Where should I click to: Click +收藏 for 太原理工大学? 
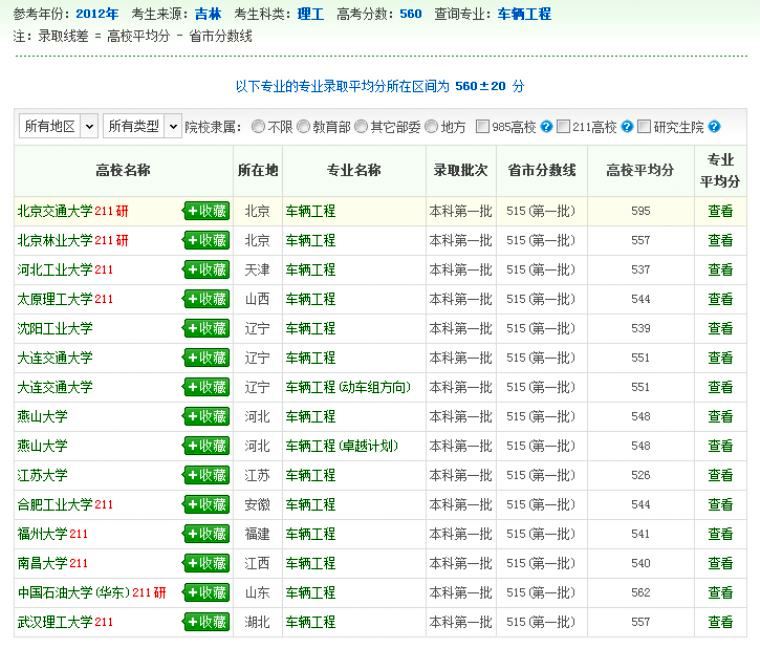(x=206, y=299)
